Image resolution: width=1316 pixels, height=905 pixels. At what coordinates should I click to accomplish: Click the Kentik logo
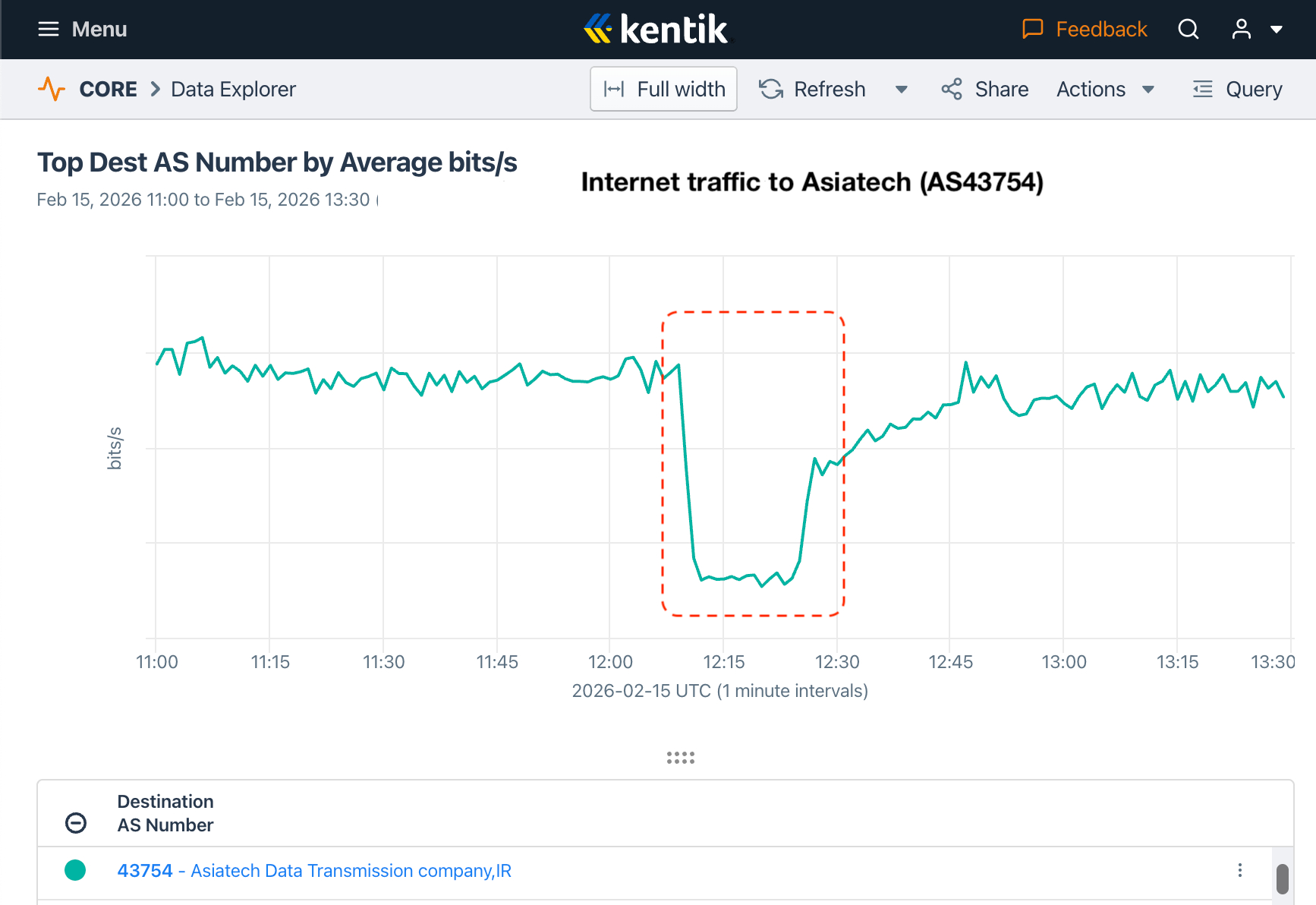[656, 30]
